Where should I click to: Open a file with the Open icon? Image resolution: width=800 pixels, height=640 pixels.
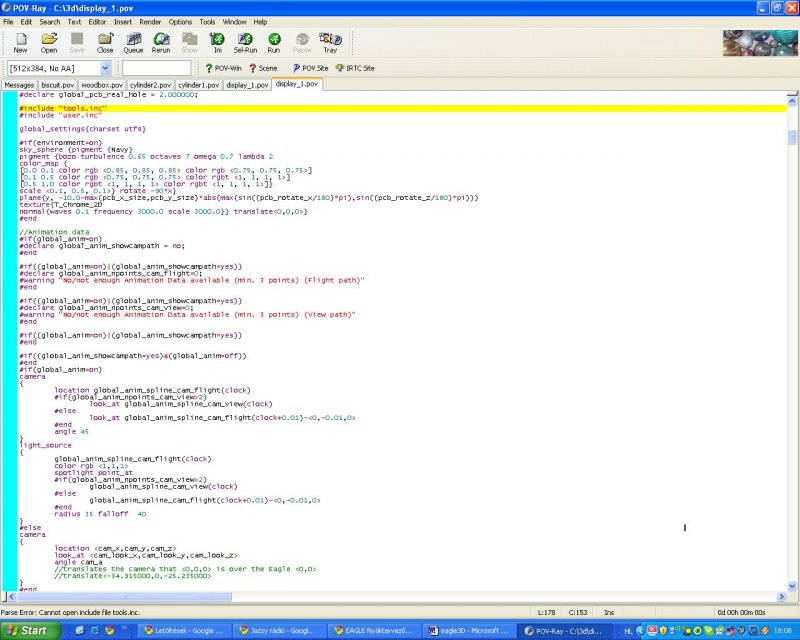click(49, 43)
